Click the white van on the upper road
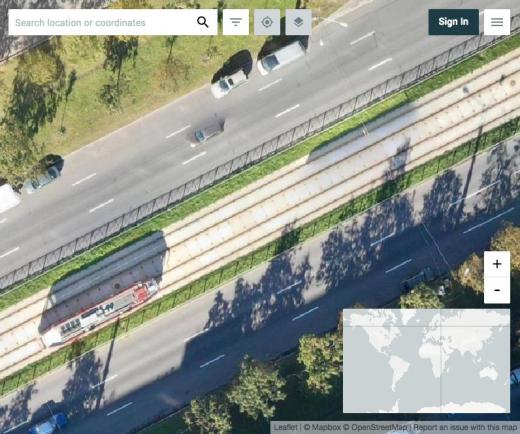The width and height of the screenshot is (520, 434). pos(282,57)
